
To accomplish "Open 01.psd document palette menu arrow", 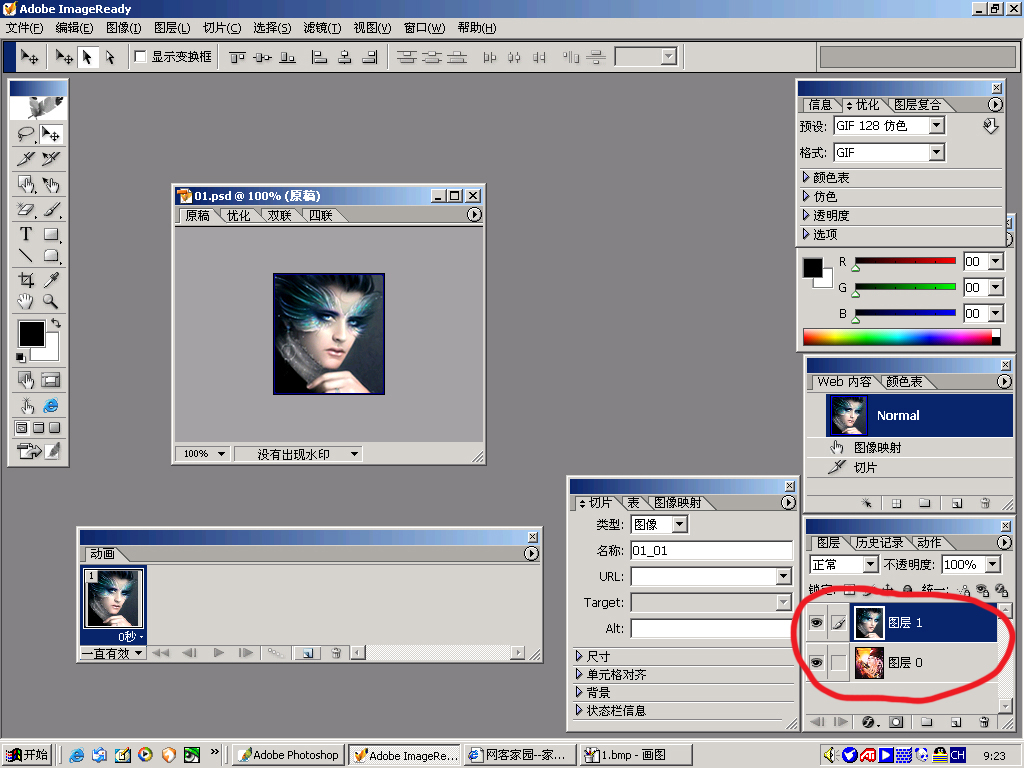I will click(474, 215).
